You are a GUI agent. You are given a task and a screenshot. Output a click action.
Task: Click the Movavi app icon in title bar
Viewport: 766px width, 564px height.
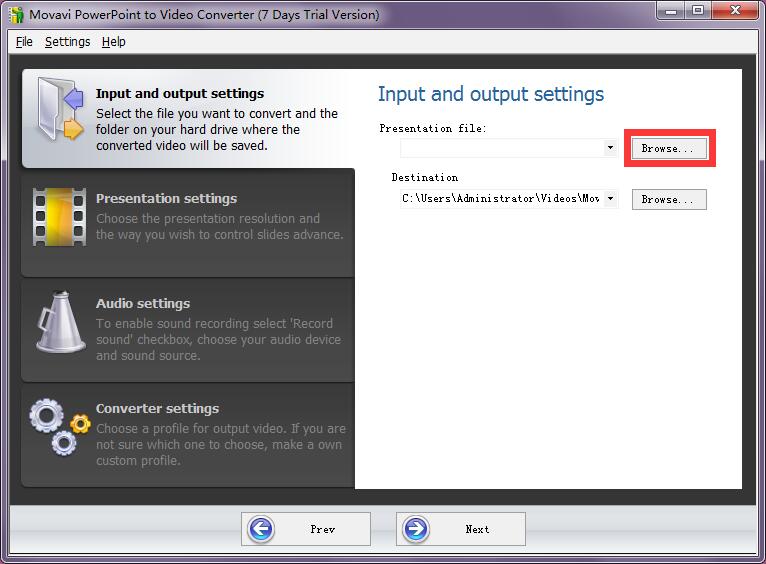16,15
